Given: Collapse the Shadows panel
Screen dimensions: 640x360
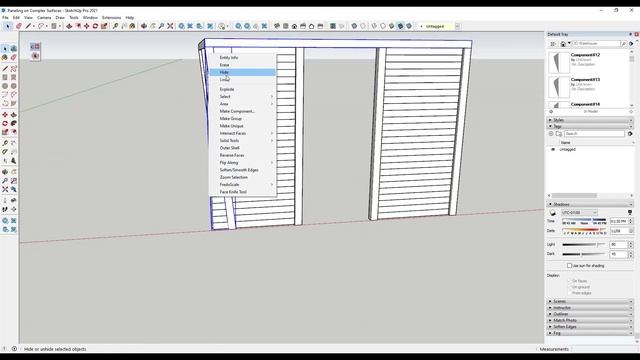Looking at the screenshot, I should [x=589, y=204].
